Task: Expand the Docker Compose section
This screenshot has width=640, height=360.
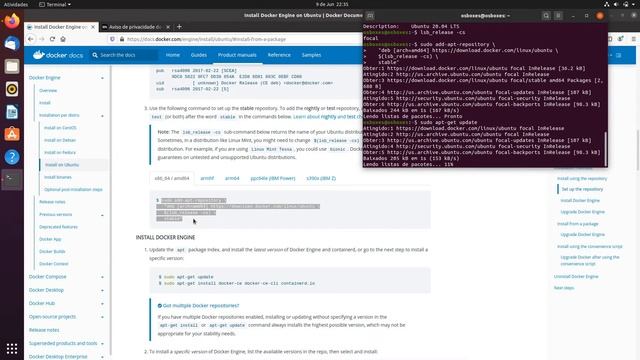Action: pyautogui.click(x=102, y=277)
